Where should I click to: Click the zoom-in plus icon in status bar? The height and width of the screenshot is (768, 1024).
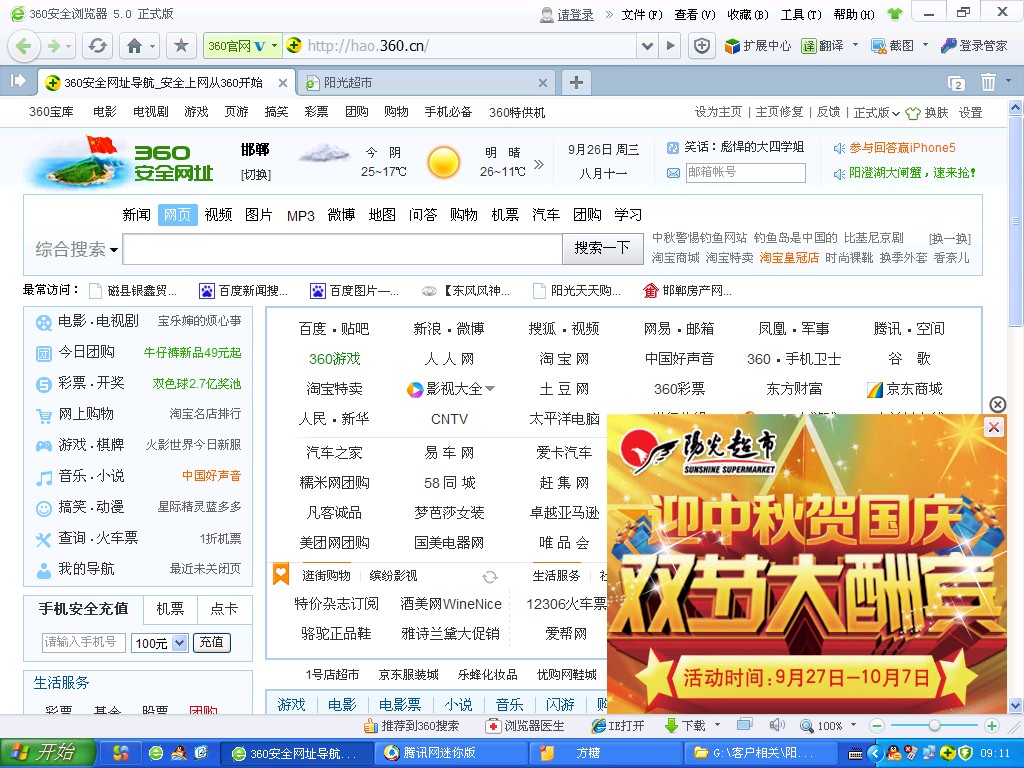(991, 726)
